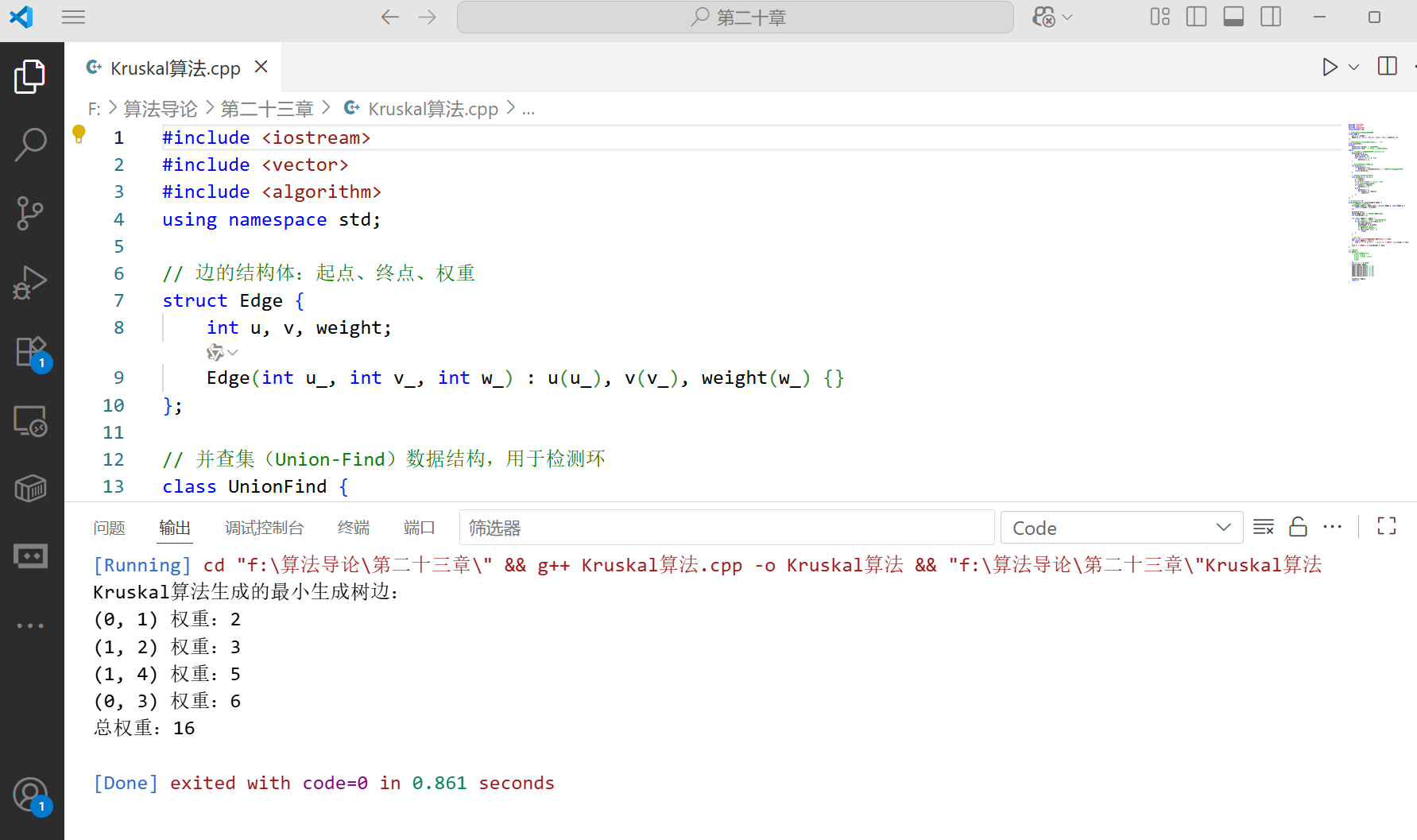Go forward in navigation history

pos(428,17)
